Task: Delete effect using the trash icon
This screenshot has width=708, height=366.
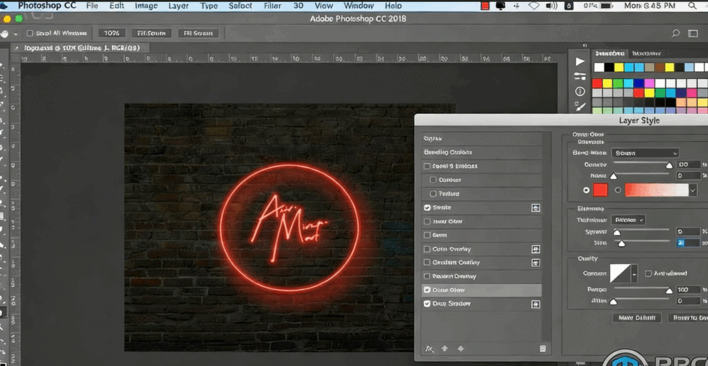Action: coord(543,349)
